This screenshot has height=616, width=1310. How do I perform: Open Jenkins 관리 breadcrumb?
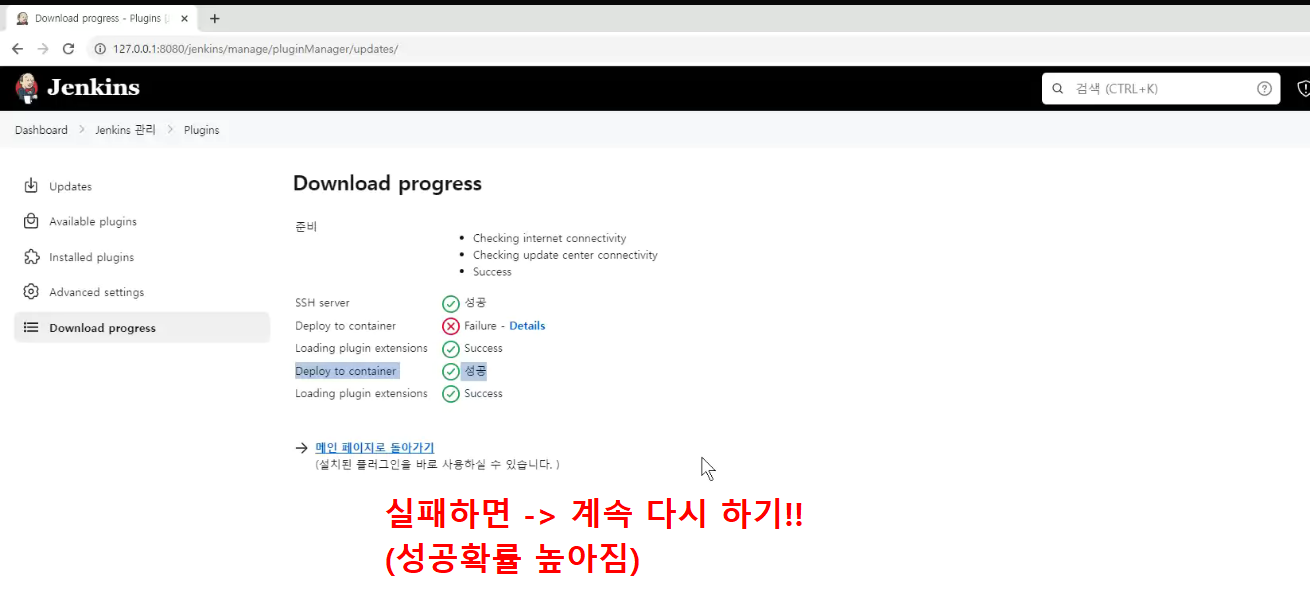(x=125, y=130)
